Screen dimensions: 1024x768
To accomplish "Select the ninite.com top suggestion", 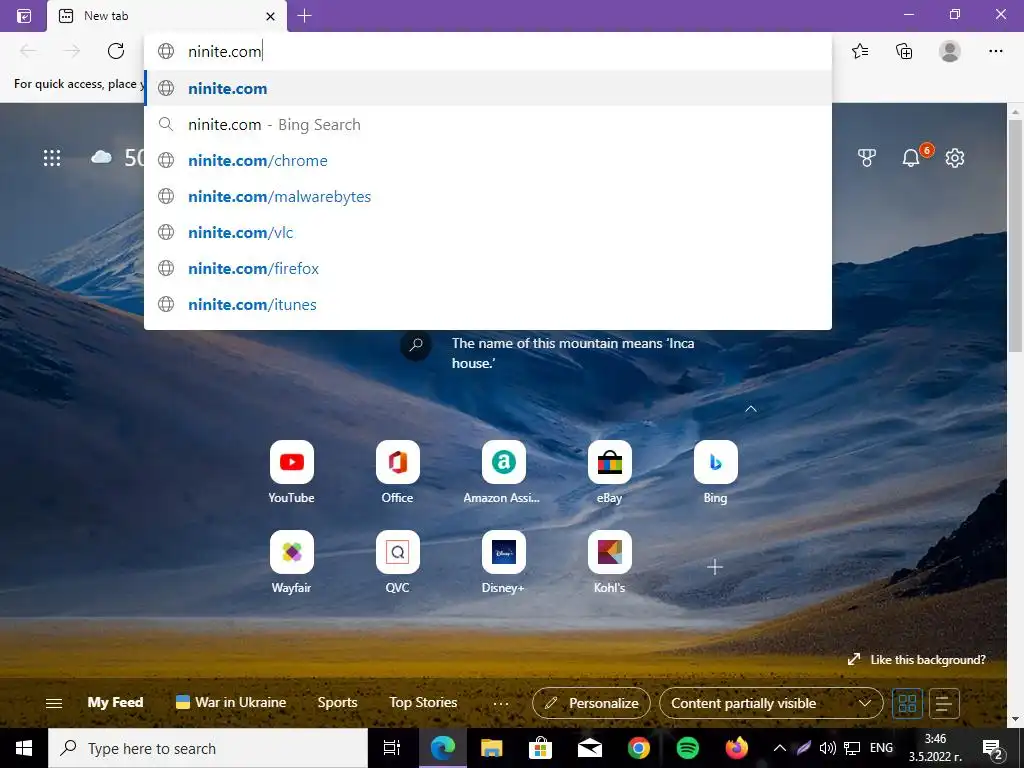I will tap(488, 88).
